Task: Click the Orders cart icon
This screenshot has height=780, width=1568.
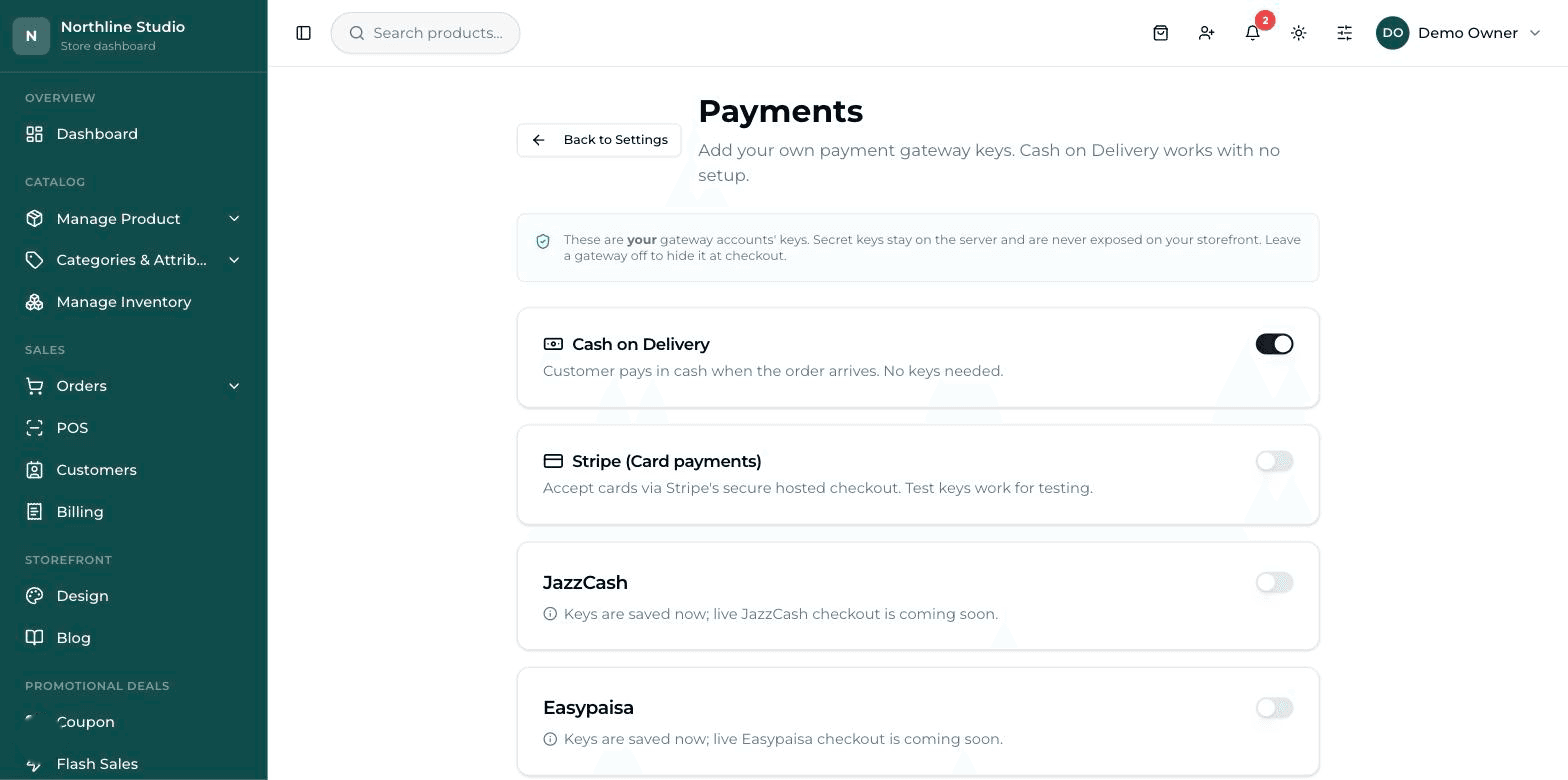Action: click(x=35, y=386)
